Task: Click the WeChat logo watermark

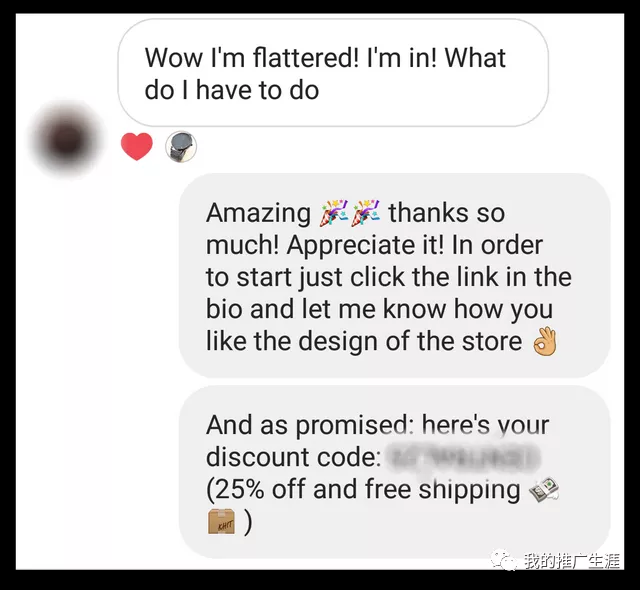Action: click(x=504, y=561)
